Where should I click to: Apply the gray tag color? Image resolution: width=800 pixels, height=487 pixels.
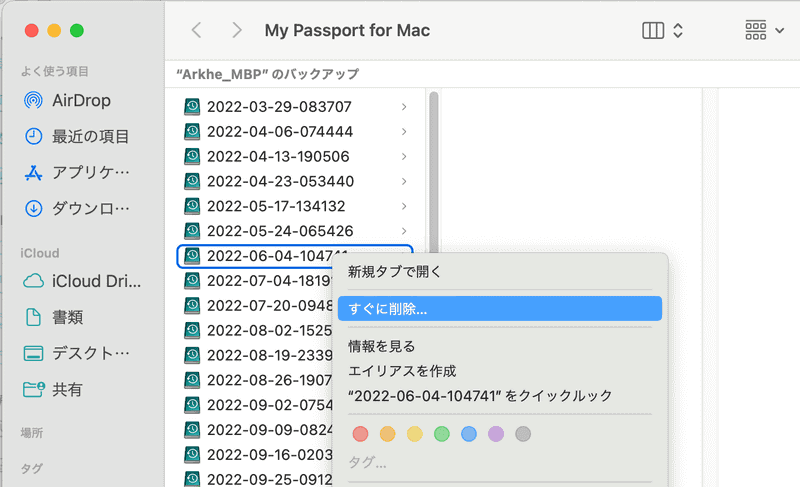pos(523,434)
